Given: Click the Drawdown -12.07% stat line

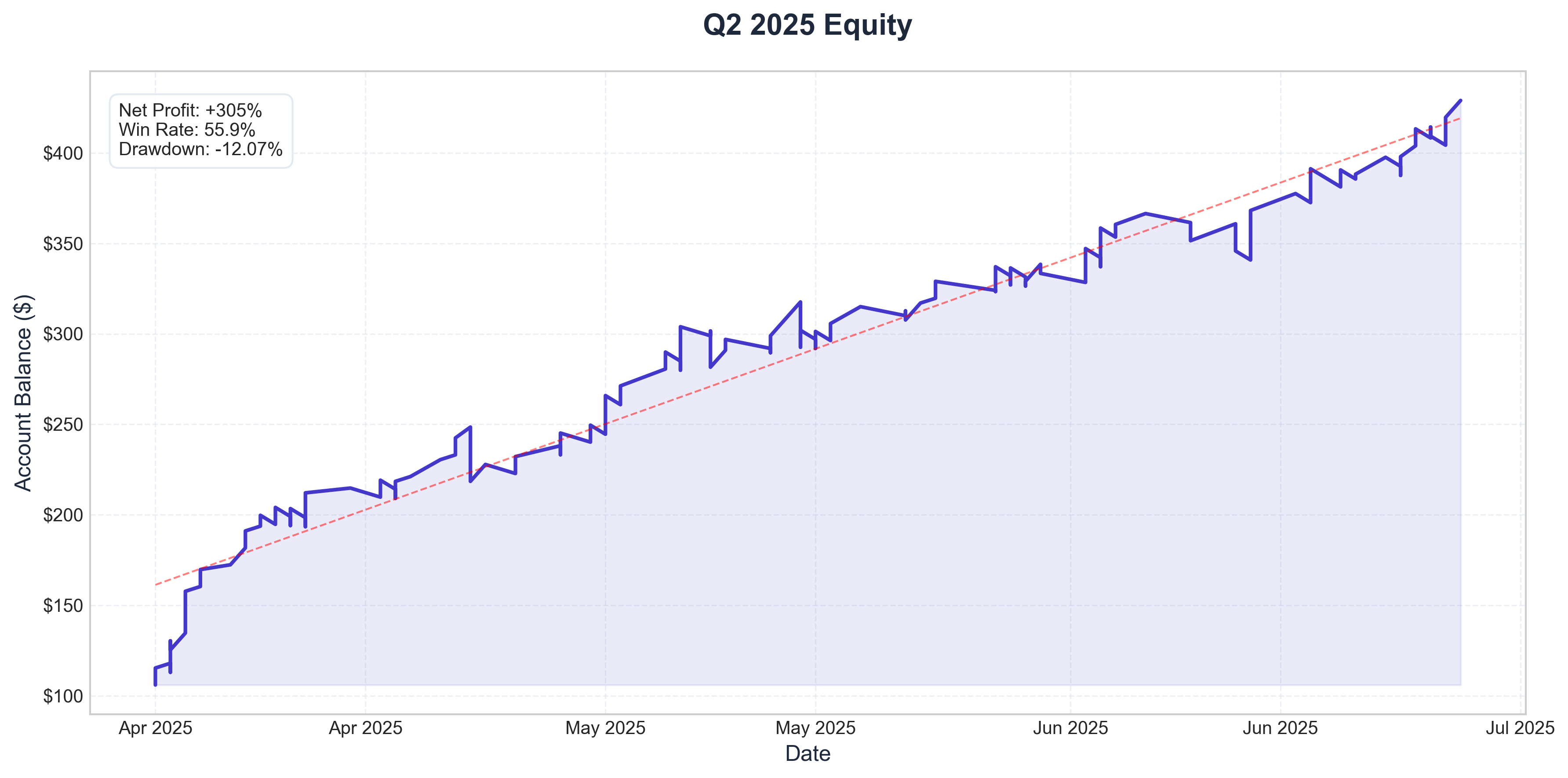Looking at the screenshot, I should point(200,149).
